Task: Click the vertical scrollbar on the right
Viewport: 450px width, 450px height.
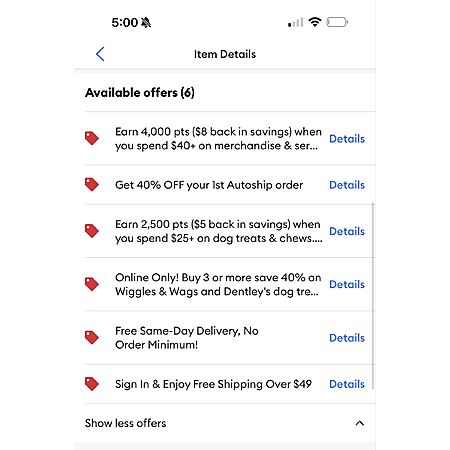Action: [373, 295]
